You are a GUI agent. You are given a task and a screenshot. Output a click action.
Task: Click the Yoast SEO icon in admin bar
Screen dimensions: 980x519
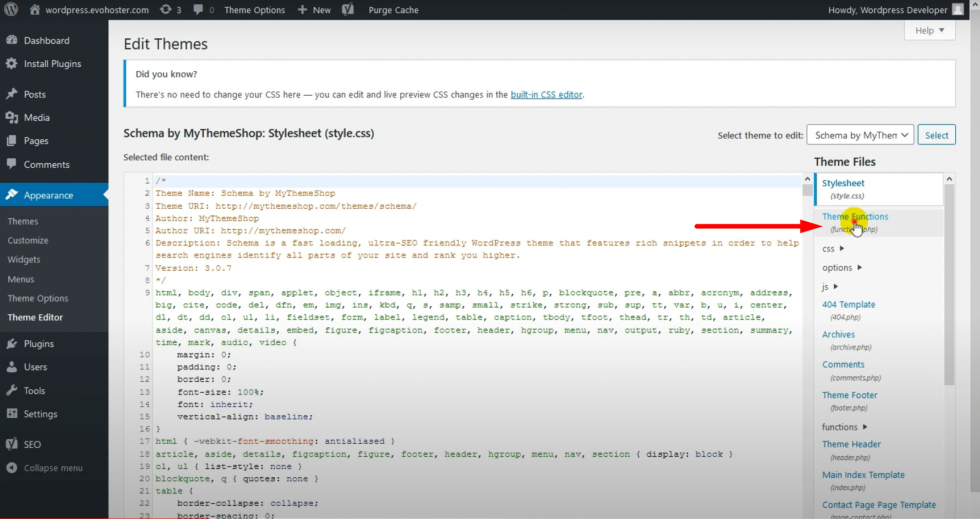pos(348,10)
